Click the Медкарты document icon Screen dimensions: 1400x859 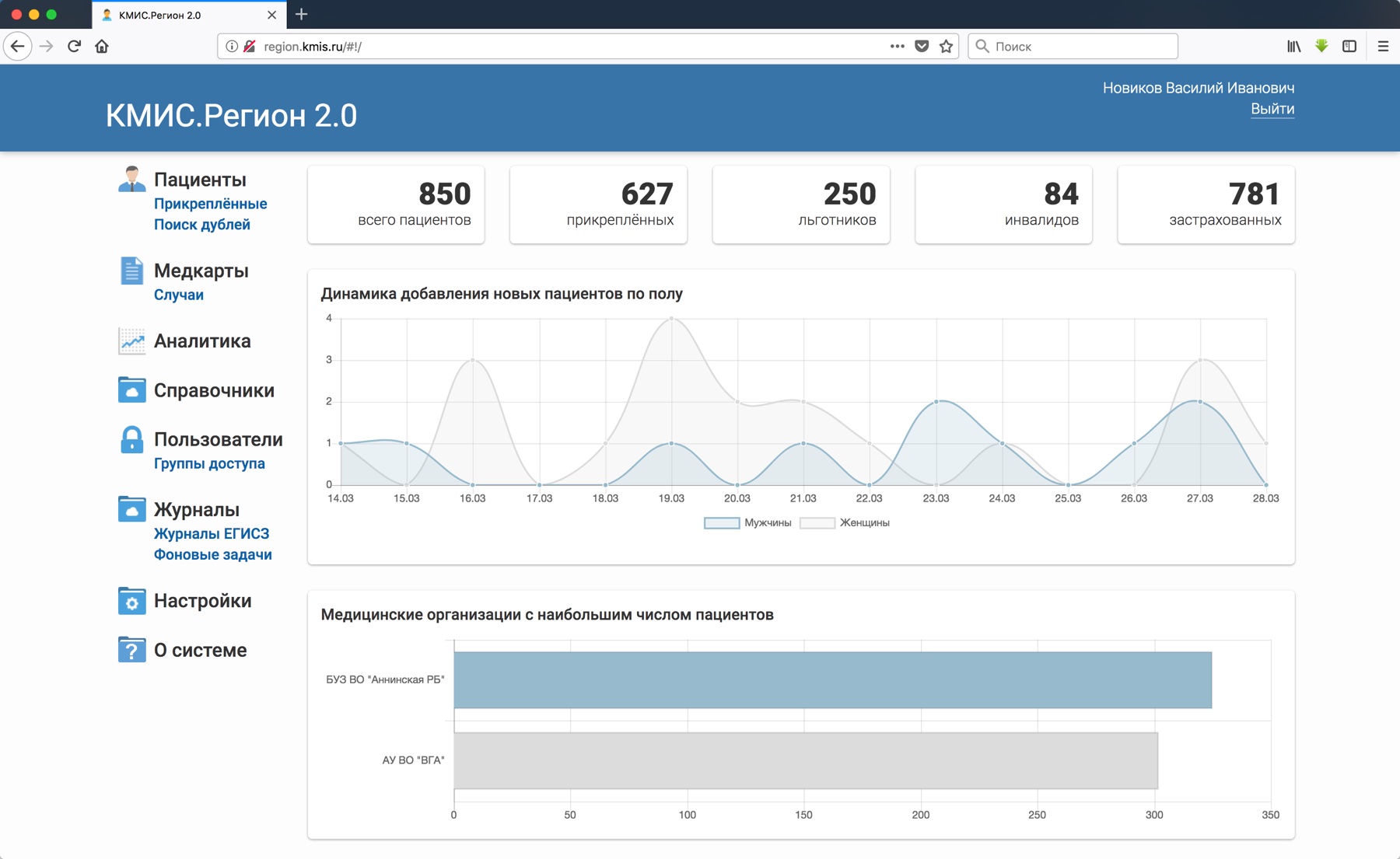click(131, 271)
